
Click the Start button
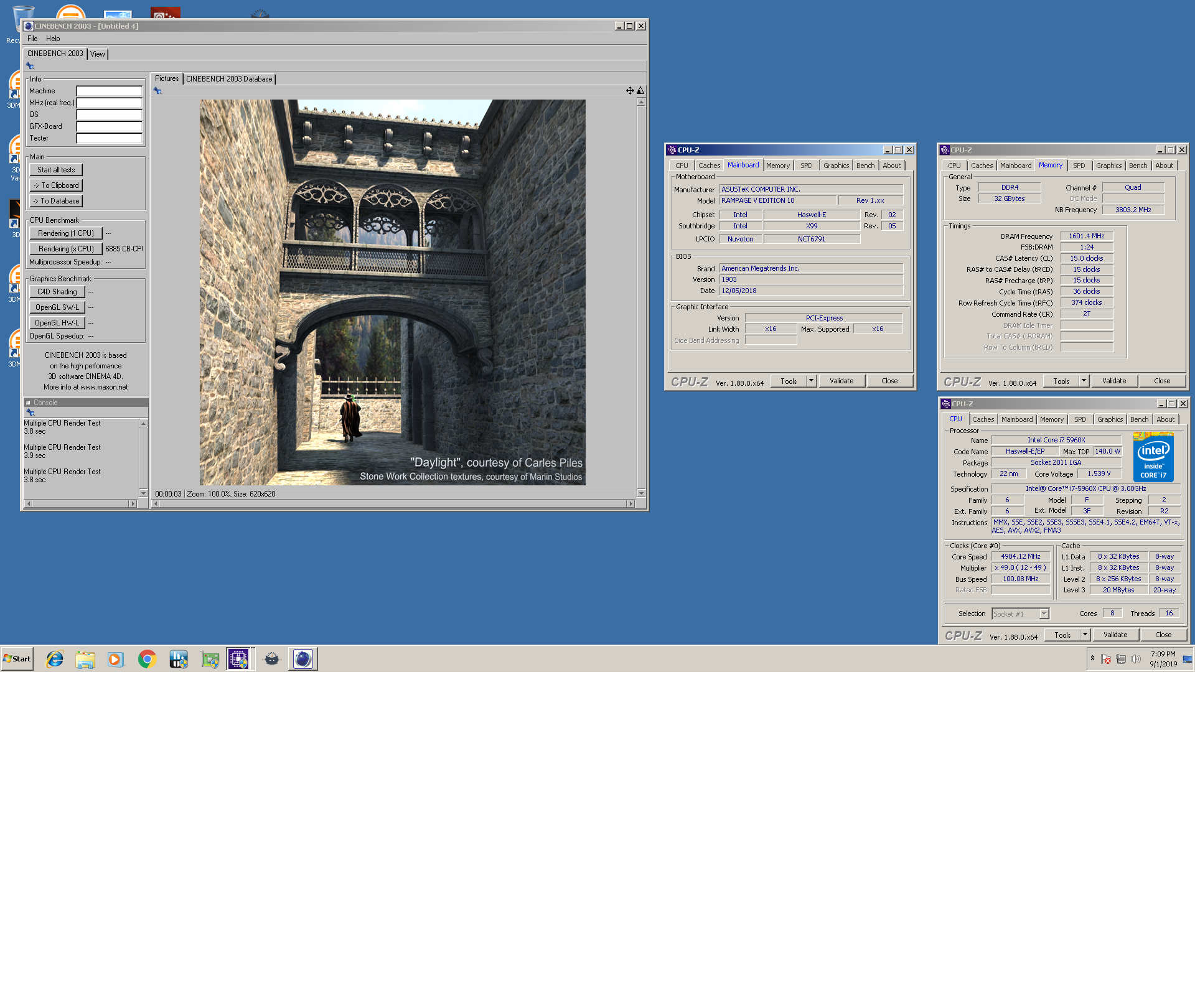click(x=17, y=659)
